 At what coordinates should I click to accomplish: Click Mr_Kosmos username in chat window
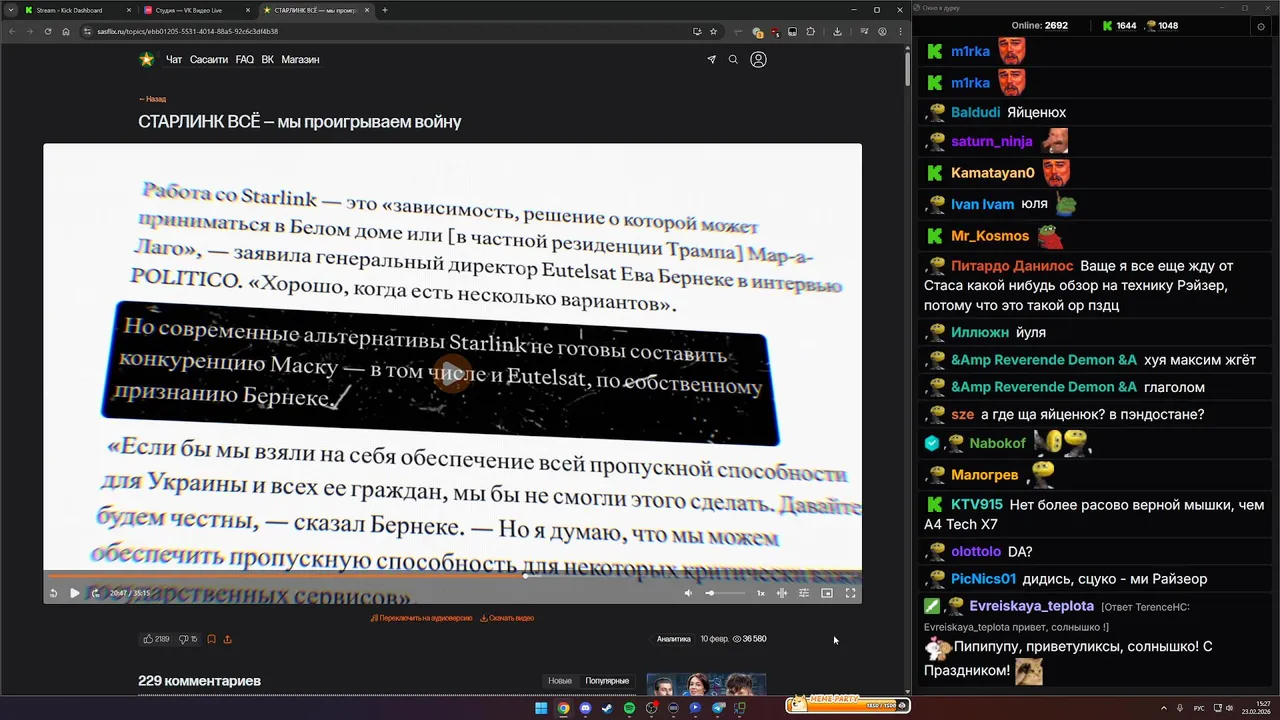pyautogui.click(x=990, y=236)
